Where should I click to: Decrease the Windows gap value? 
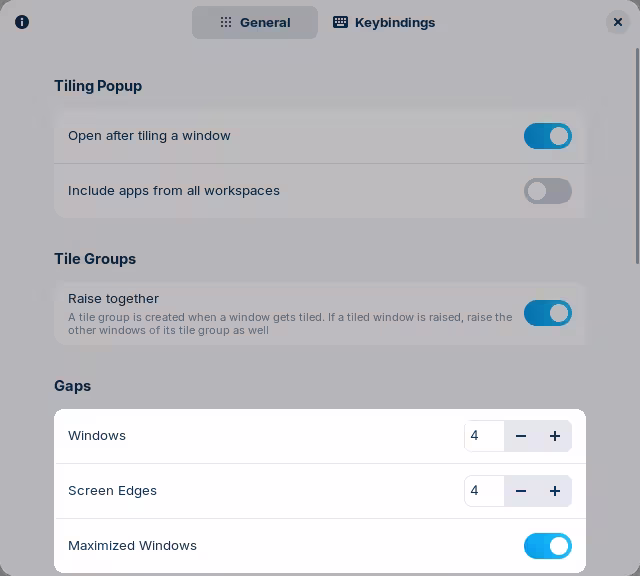521,436
